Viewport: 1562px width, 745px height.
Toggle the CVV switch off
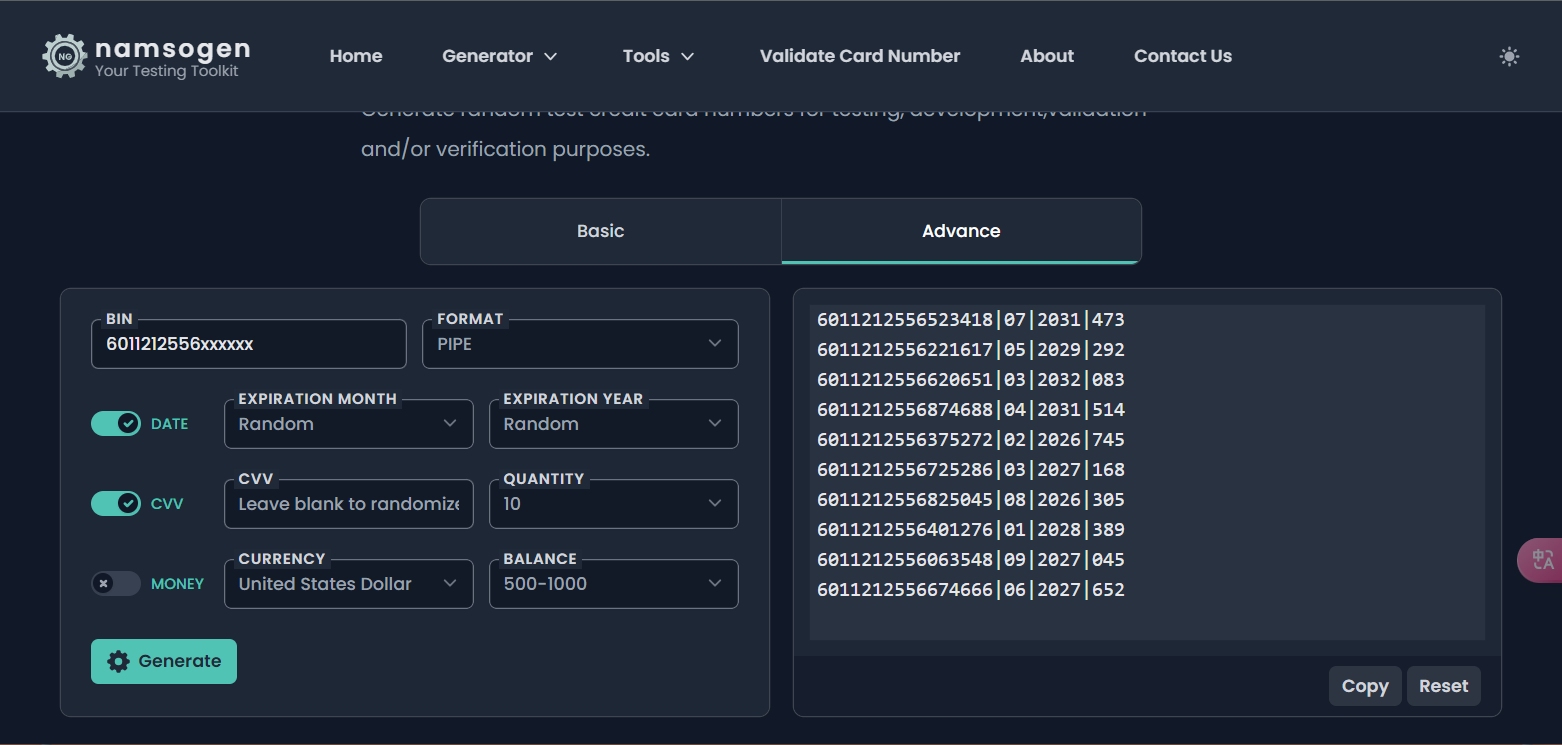(116, 504)
